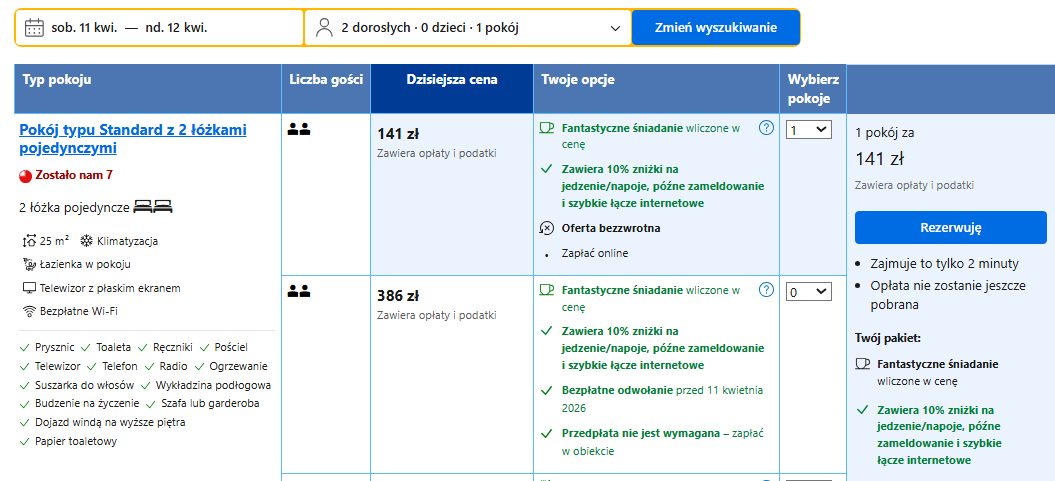Click the 141 zł price in table
Screen dimensions: 1055x481
click(398, 134)
